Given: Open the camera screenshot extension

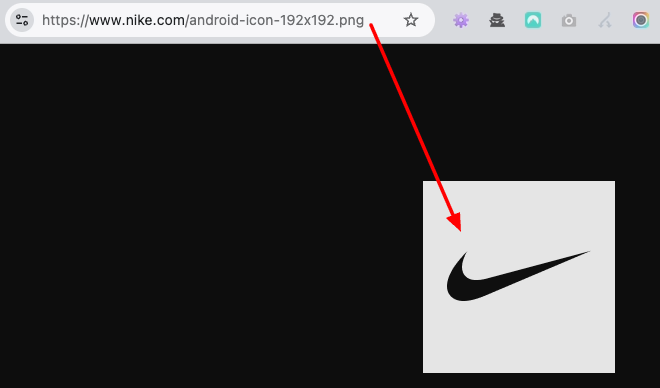Looking at the screenshot, I should pos(569,20).
